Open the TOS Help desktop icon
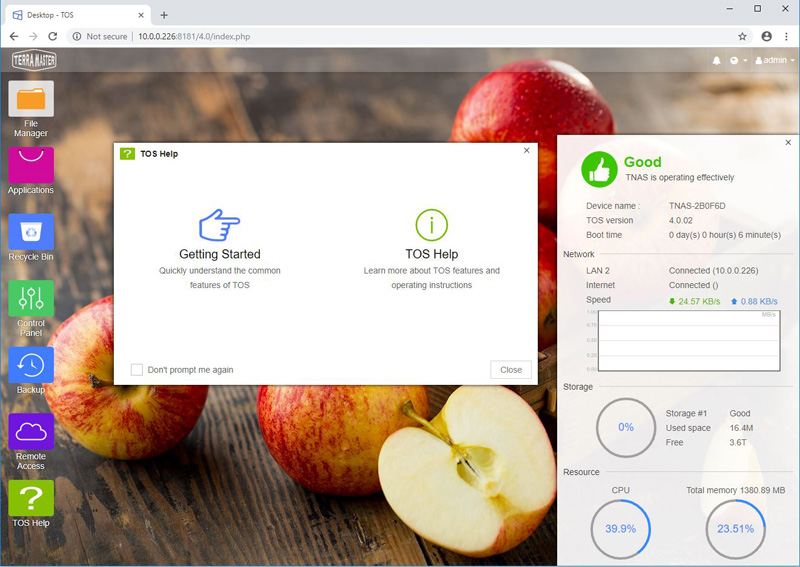 pyautogui.click(x=31, y=498)
